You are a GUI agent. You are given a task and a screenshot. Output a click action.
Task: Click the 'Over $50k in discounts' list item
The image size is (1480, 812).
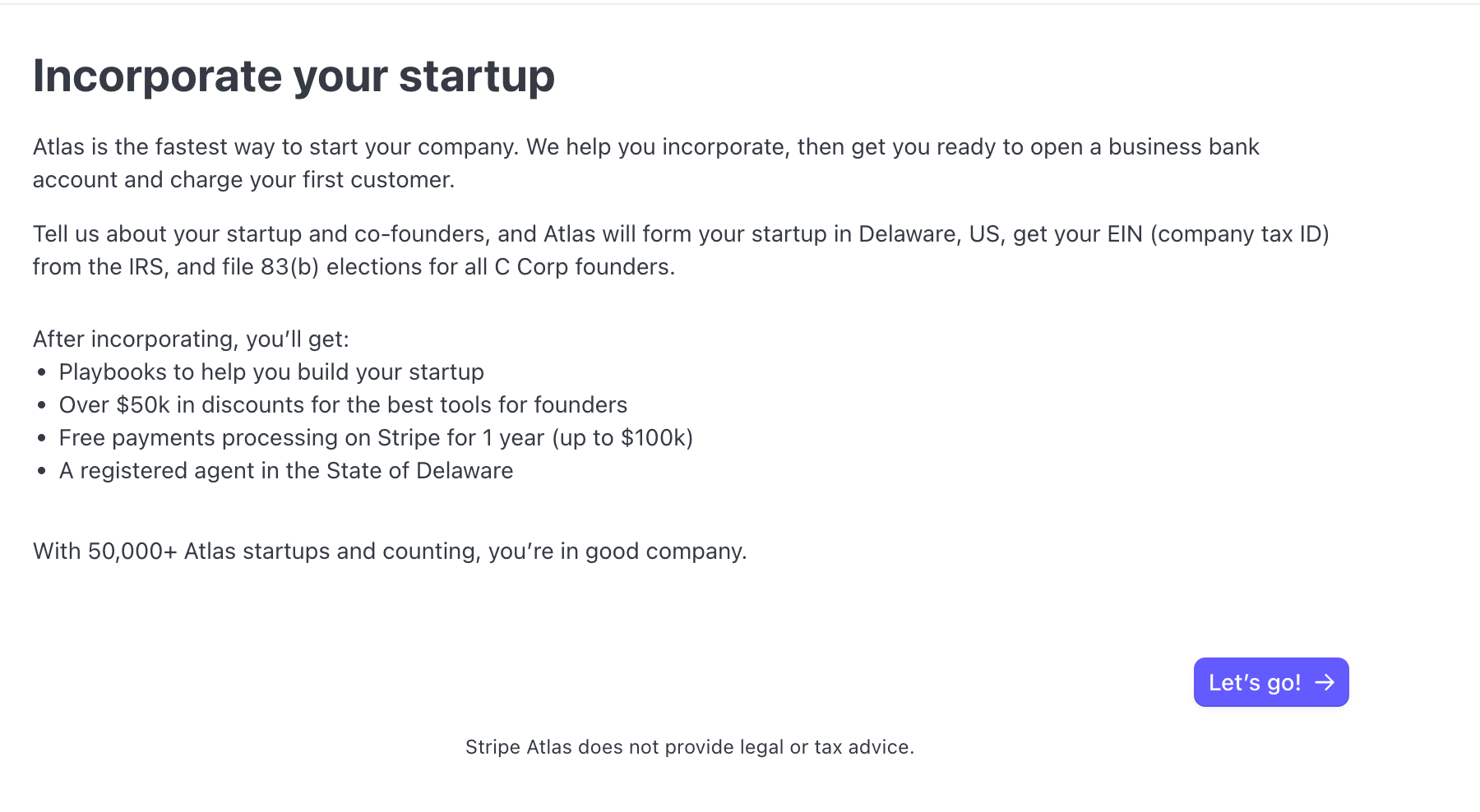343,404
